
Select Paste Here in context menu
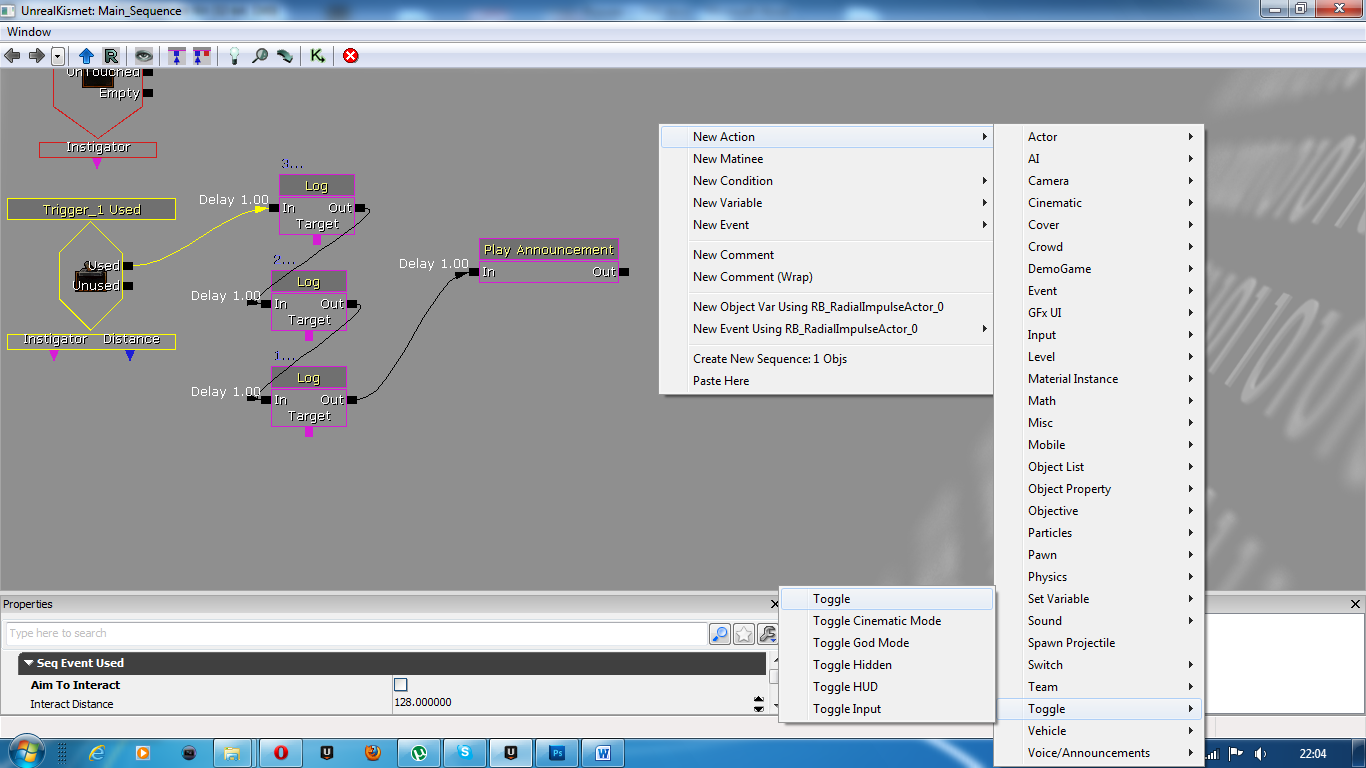826,381
